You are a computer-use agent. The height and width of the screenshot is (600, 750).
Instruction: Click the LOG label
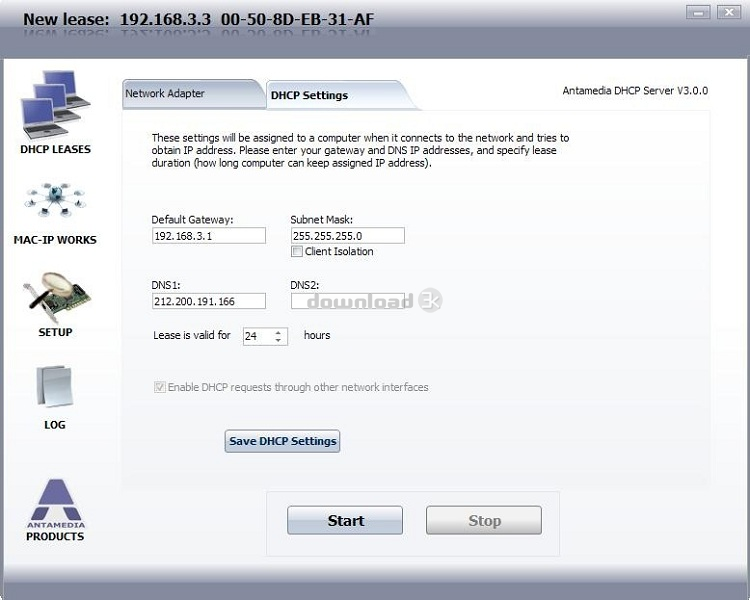[55, 425]
